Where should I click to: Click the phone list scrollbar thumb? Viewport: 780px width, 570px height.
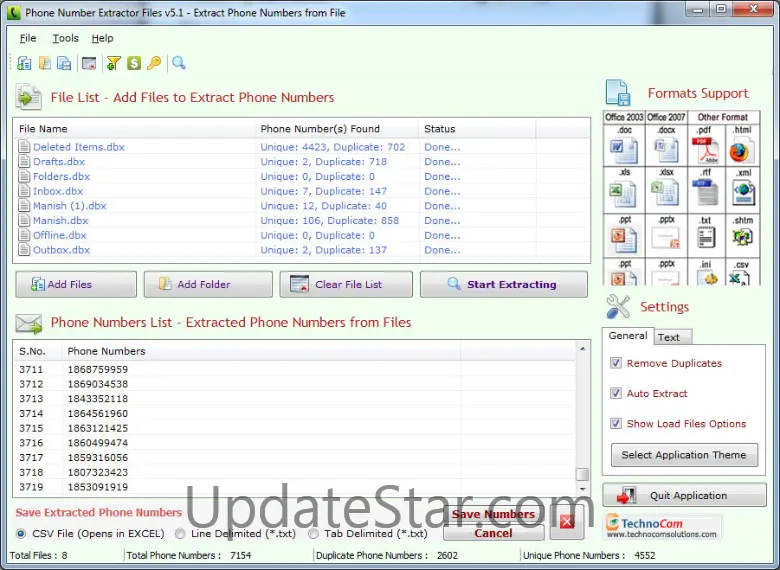583,474
